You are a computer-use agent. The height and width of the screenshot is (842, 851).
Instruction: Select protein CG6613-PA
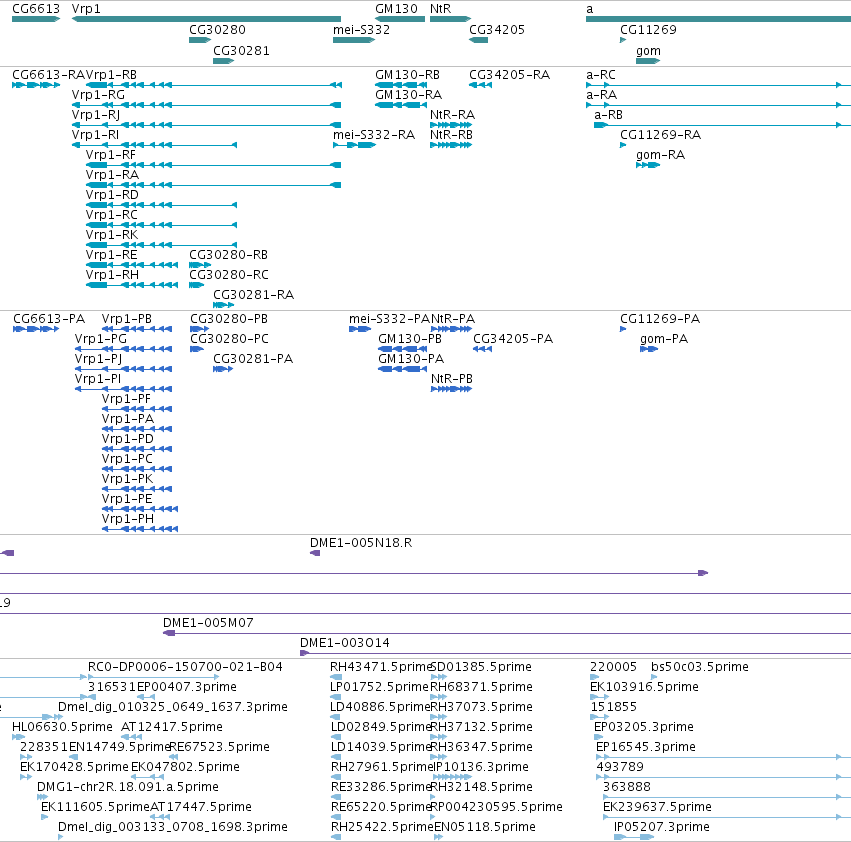[36, 329]
